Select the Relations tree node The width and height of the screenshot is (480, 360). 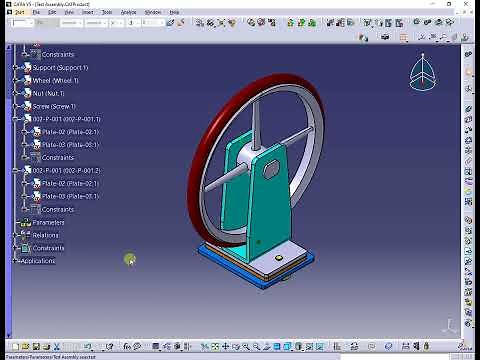click(45, 235)
